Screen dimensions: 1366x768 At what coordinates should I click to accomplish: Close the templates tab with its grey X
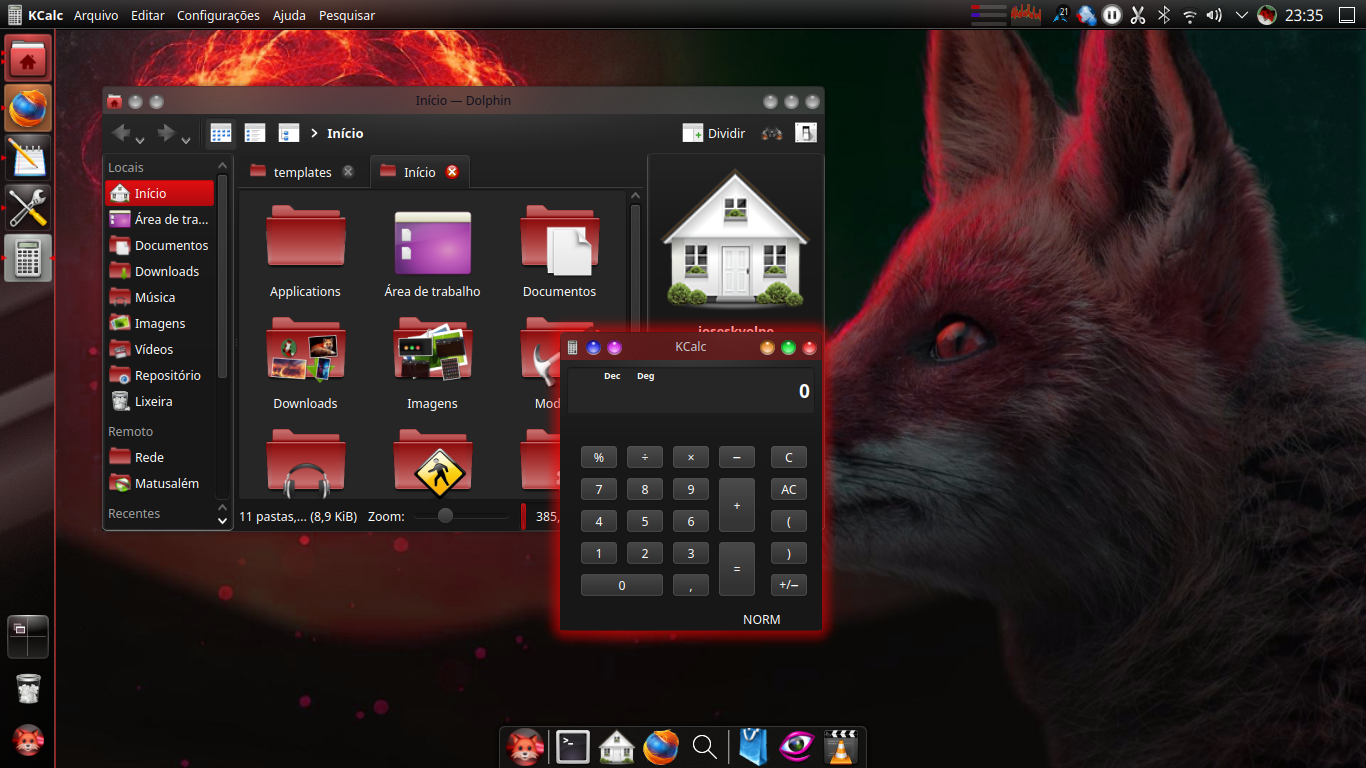[x=348, y=172]
